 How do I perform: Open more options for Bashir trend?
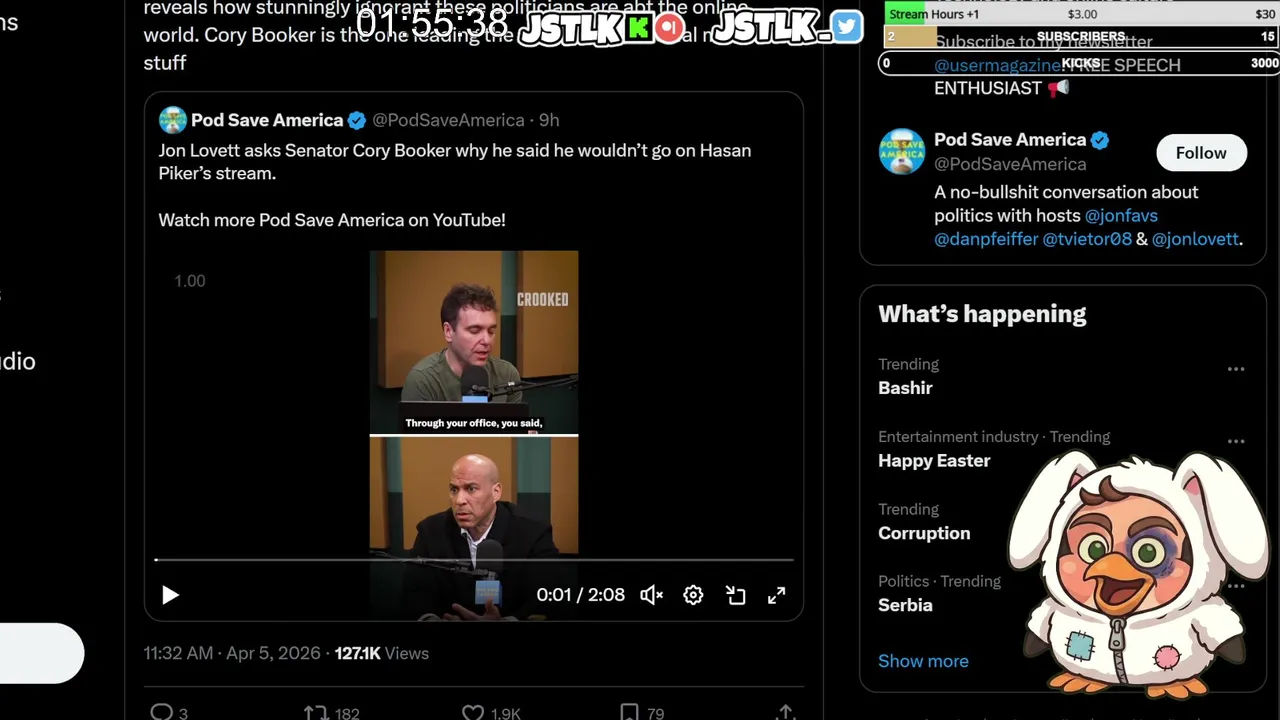click(x=1236, y=369)
